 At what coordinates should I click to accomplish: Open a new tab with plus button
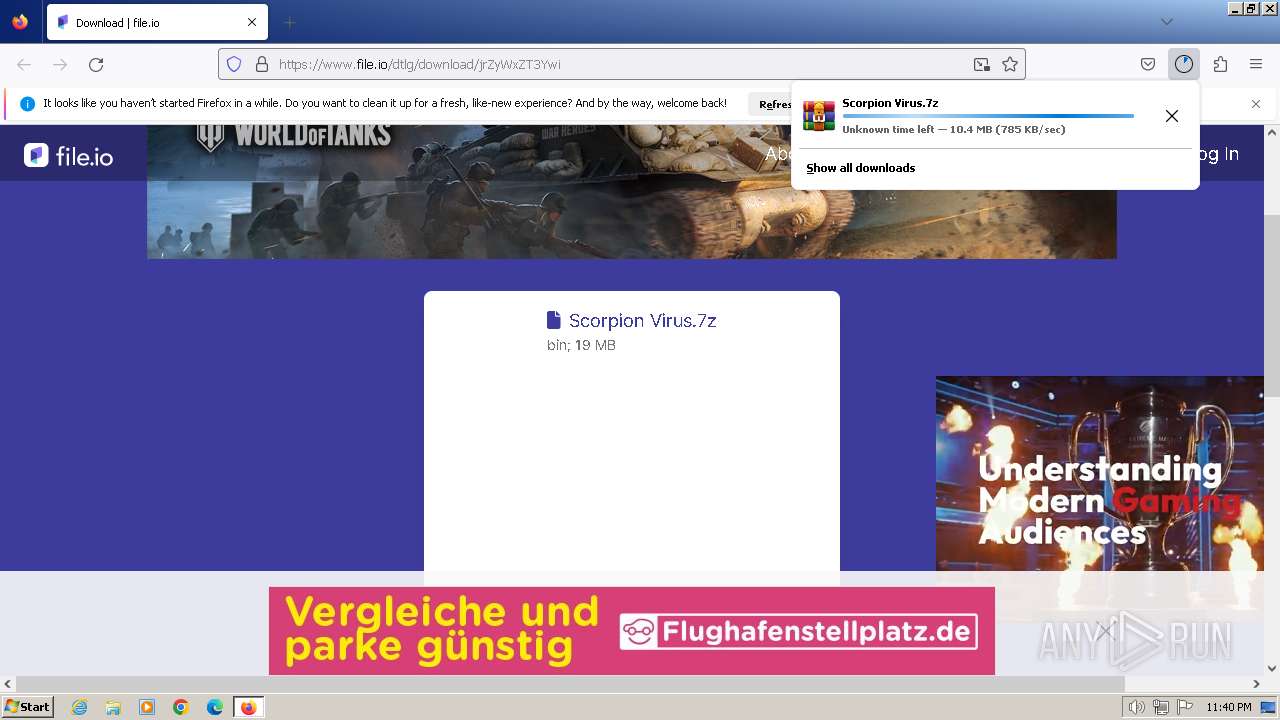click(289, 22)
